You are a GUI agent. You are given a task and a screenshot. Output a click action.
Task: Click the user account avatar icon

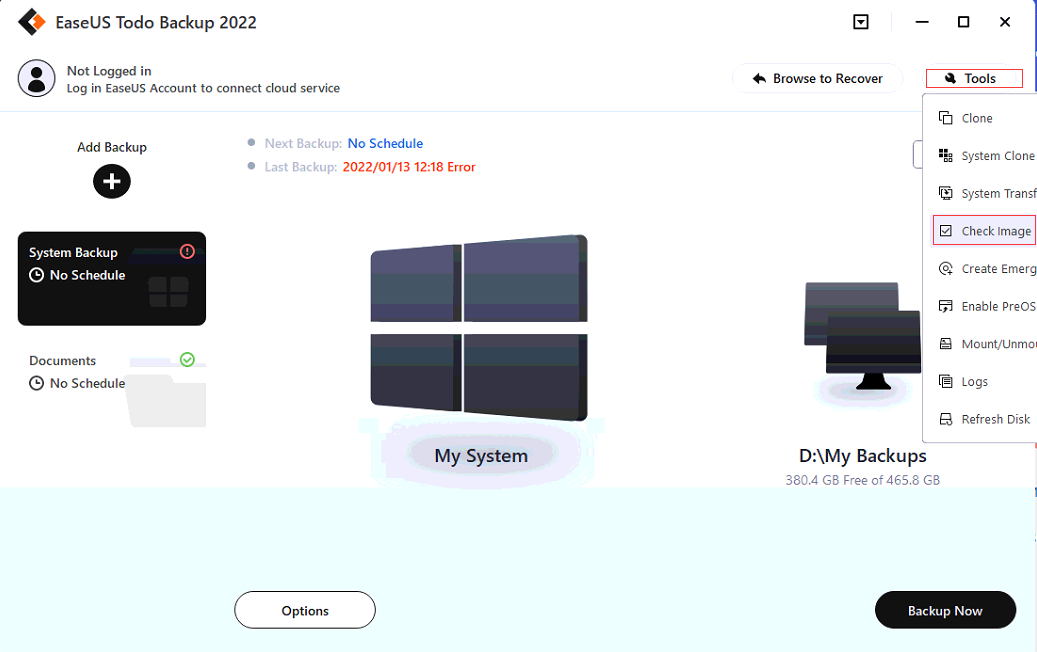point(36,78)
